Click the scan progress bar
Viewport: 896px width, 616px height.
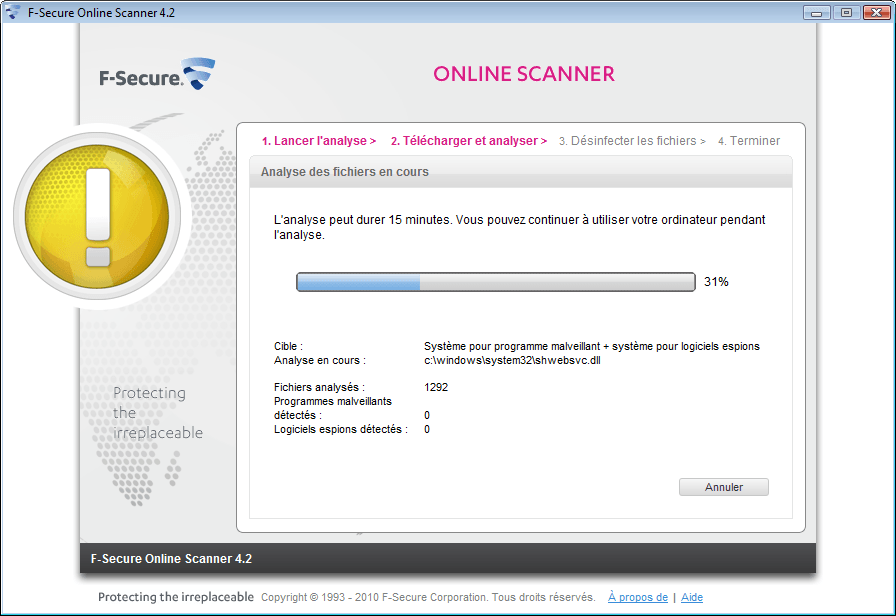coord(495,282)
